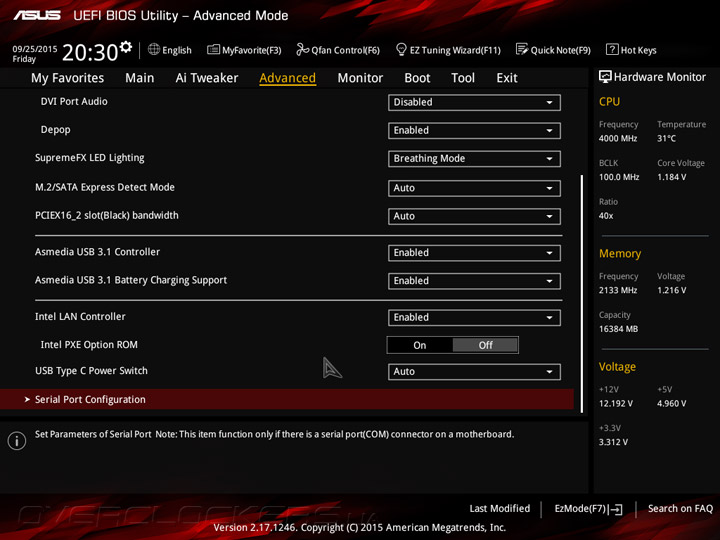
Task: Click the 4000 MHz CPU frequency value
Action: coord(618,138)
